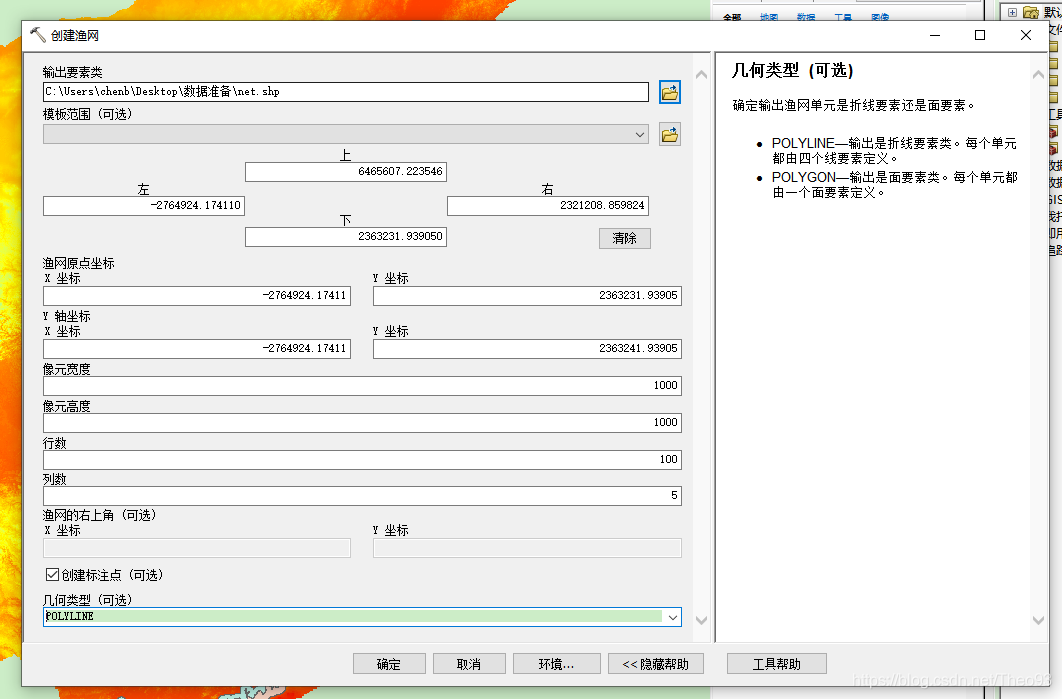Browse for the output feature class location
Viewport: 1062px width, 699px height.
pos(669,92)
